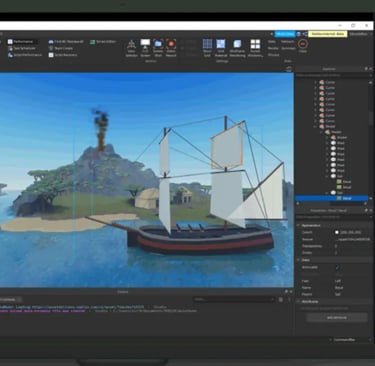Click the Add Attribute button
The width and height of the screenshot is (375, 366).
pyautogui.click(x=337, y=318)
